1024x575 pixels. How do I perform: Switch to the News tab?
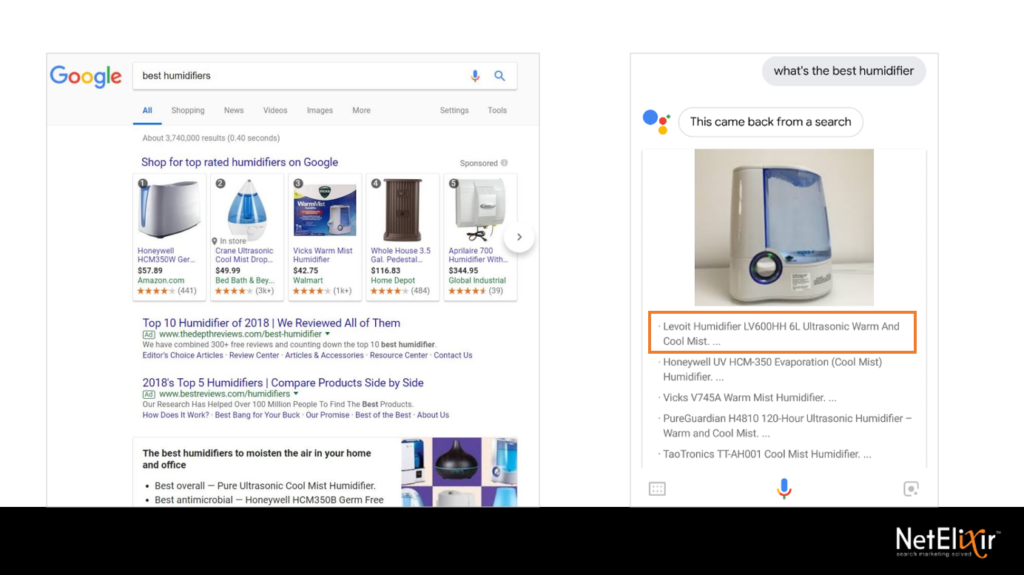click(x=234, y=110)
